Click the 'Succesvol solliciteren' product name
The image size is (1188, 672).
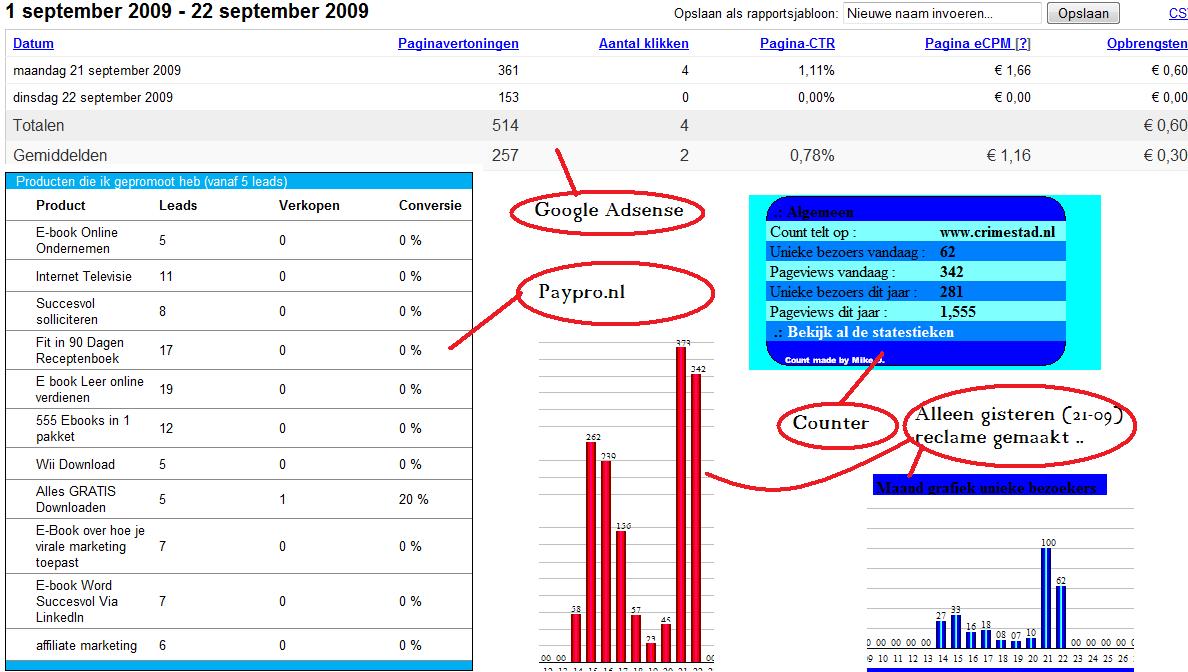[67, 311]
